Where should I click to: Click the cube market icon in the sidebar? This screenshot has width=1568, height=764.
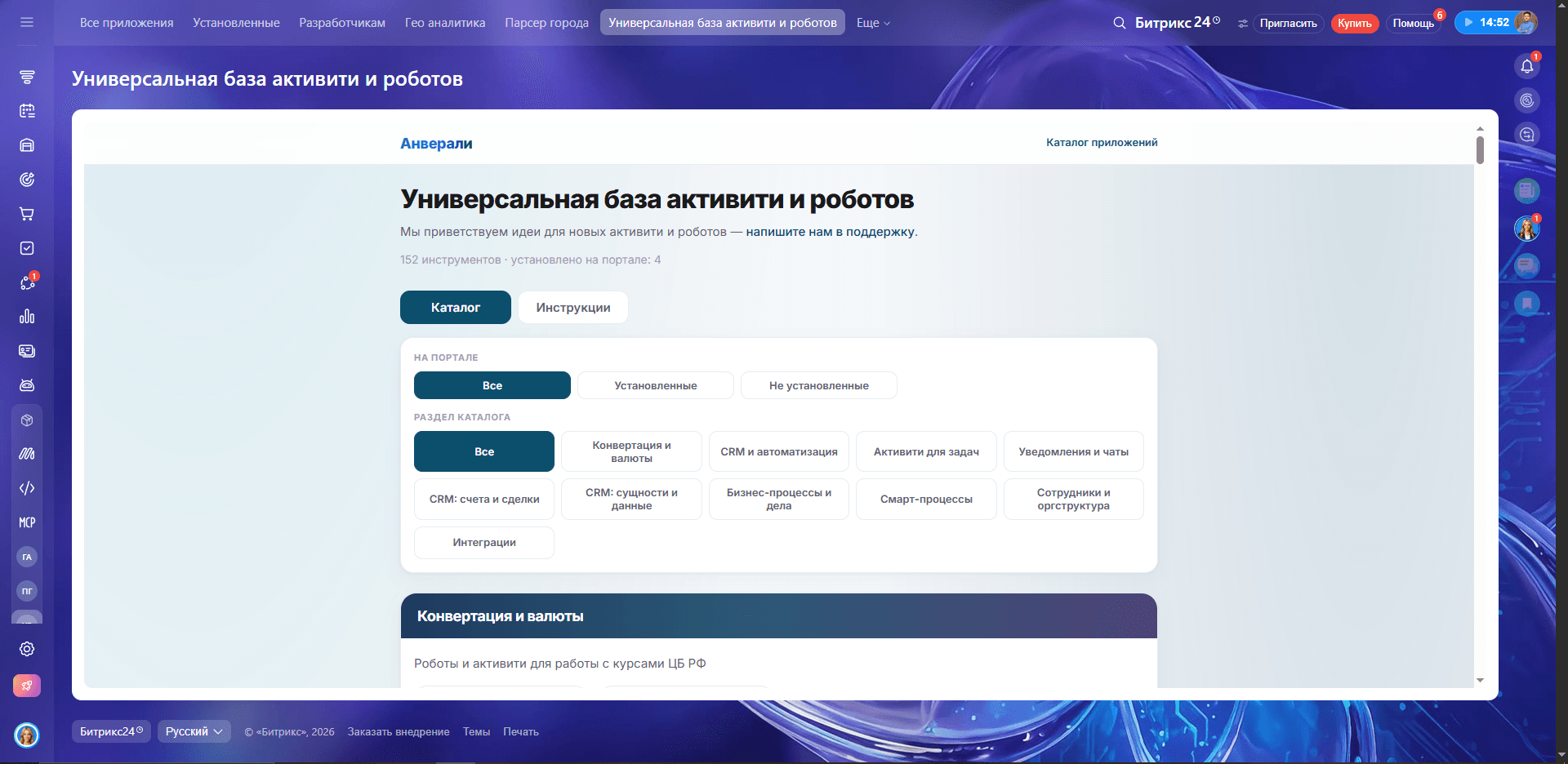(27, 420)
